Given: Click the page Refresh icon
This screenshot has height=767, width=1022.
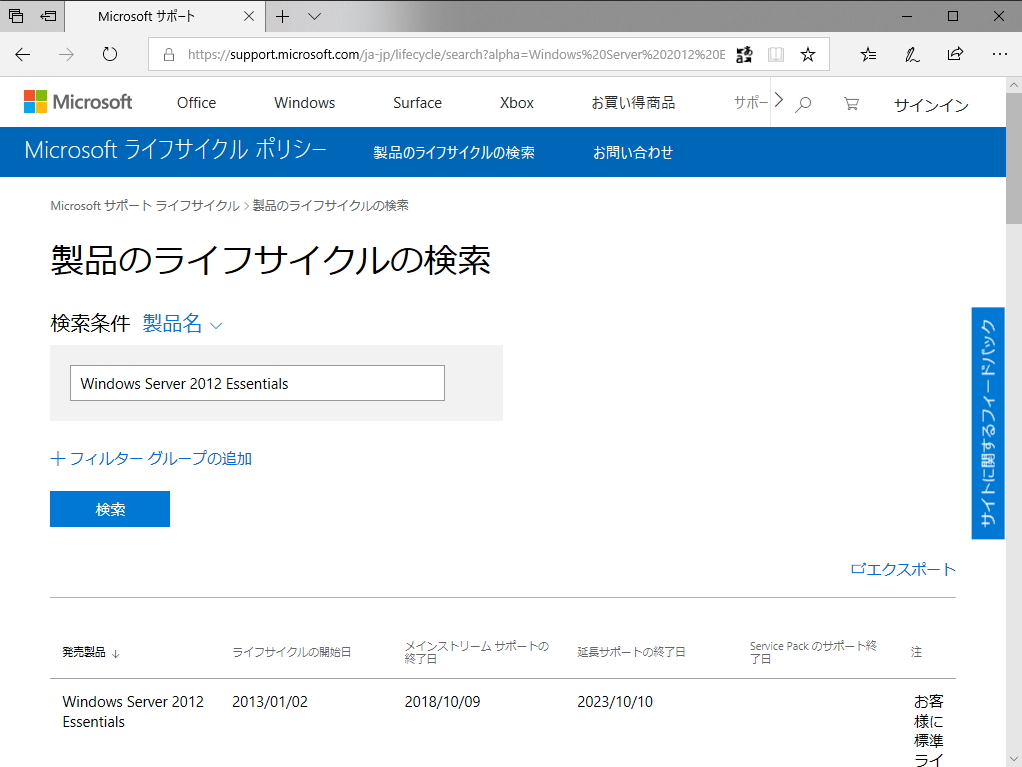Looking at the screenshot, I should [110, 54].
